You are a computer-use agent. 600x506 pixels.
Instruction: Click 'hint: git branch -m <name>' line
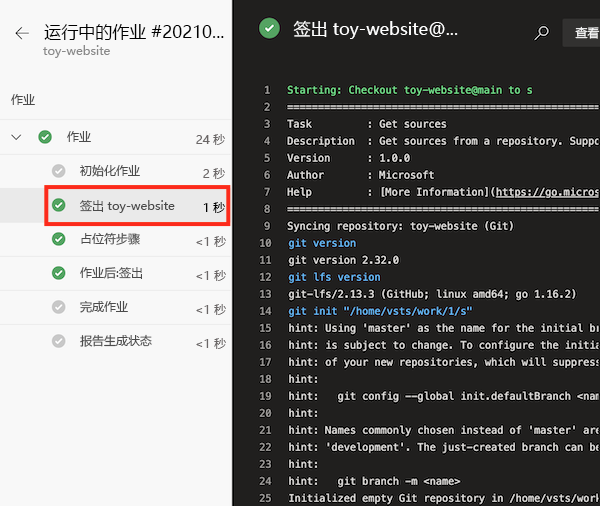[374, 481]
